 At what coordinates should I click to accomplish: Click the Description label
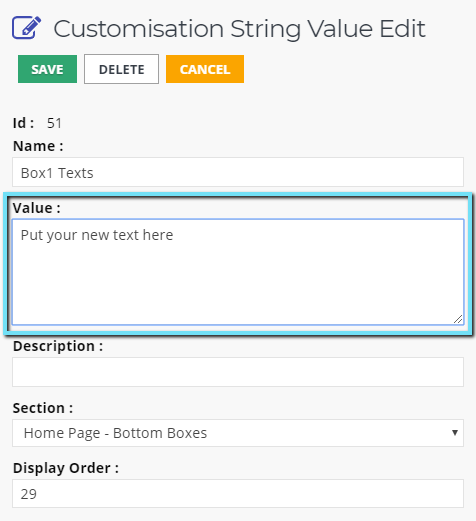58,346
